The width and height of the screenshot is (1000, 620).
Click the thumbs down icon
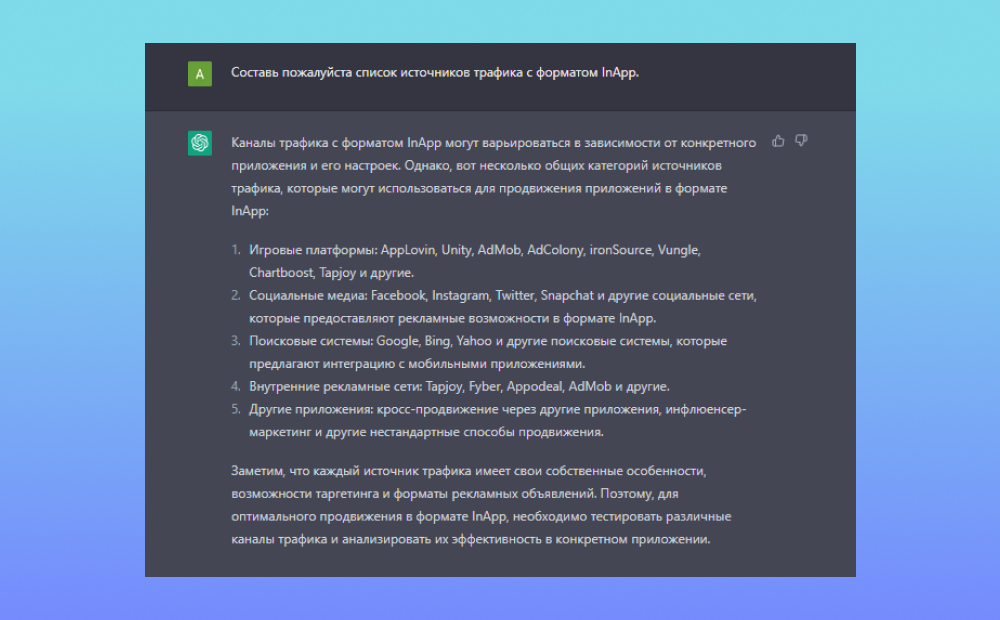801,141
